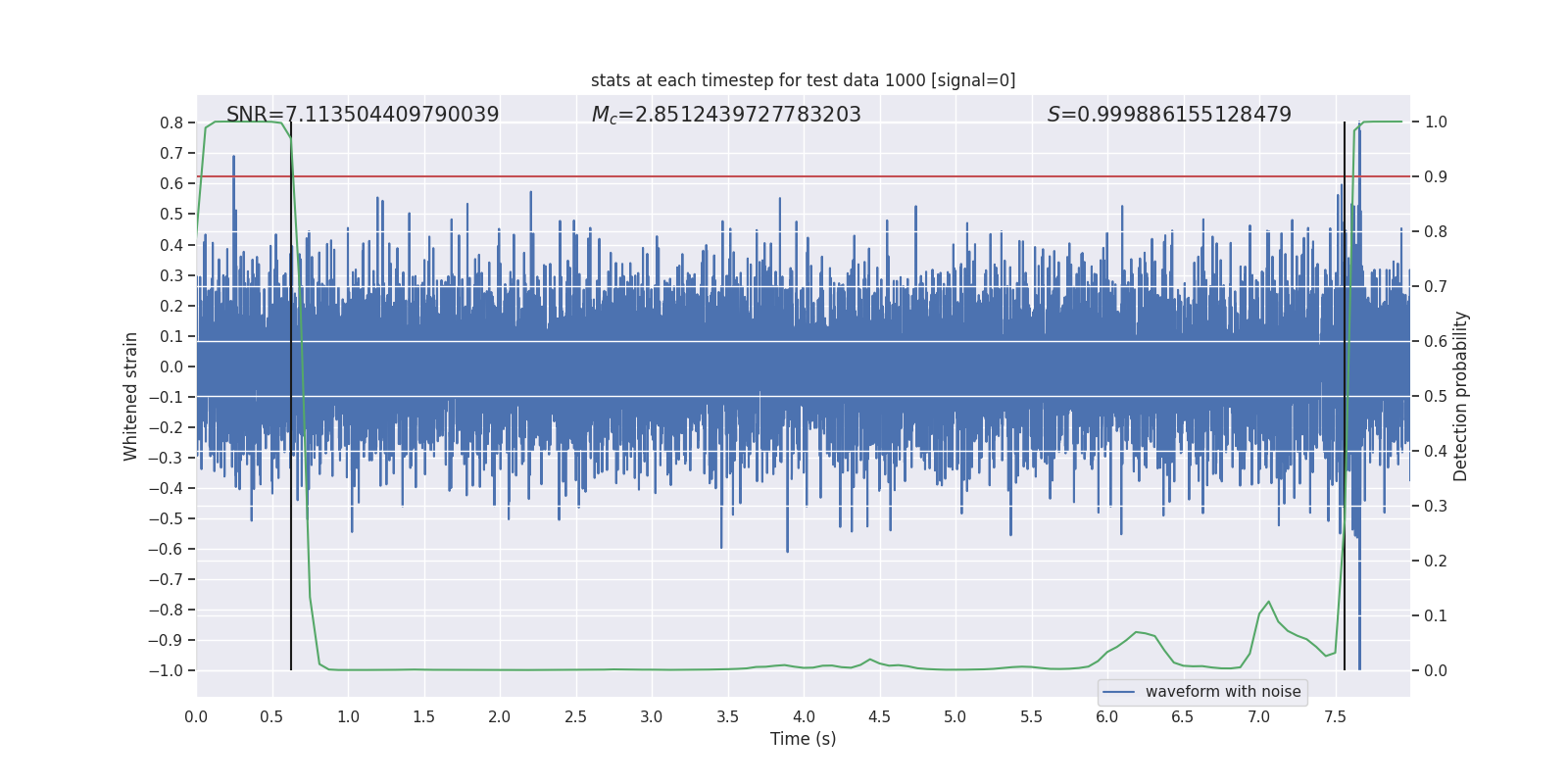The image size is (1568, 784).
Task: Click the 'Detection probability' right axis label
Action: pos(1461,396)
